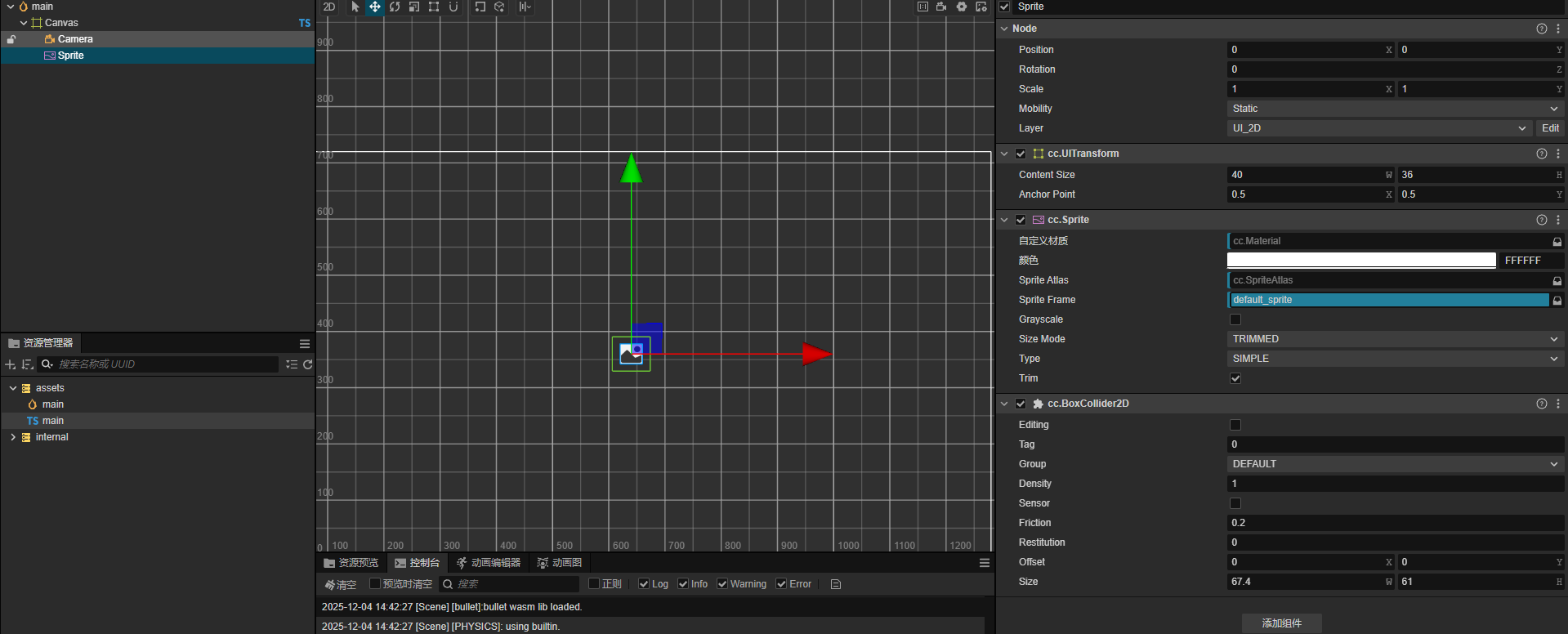1568x634 pixels.
Task: Open help for the Node section
Action: [1542, 29]
